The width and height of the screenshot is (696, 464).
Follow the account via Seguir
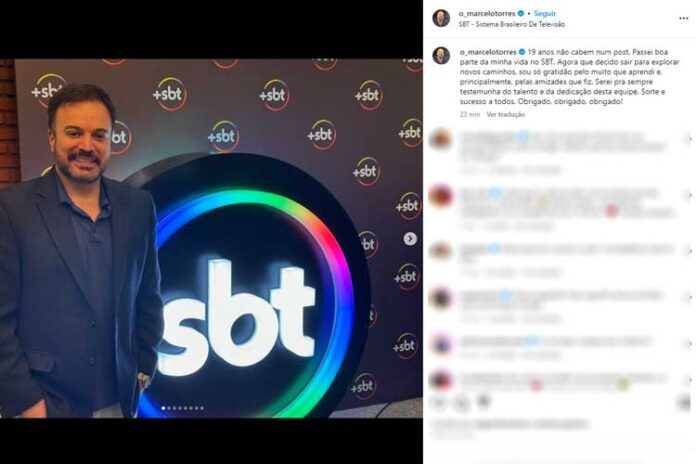pyautogui.click(x=545, y=14)
